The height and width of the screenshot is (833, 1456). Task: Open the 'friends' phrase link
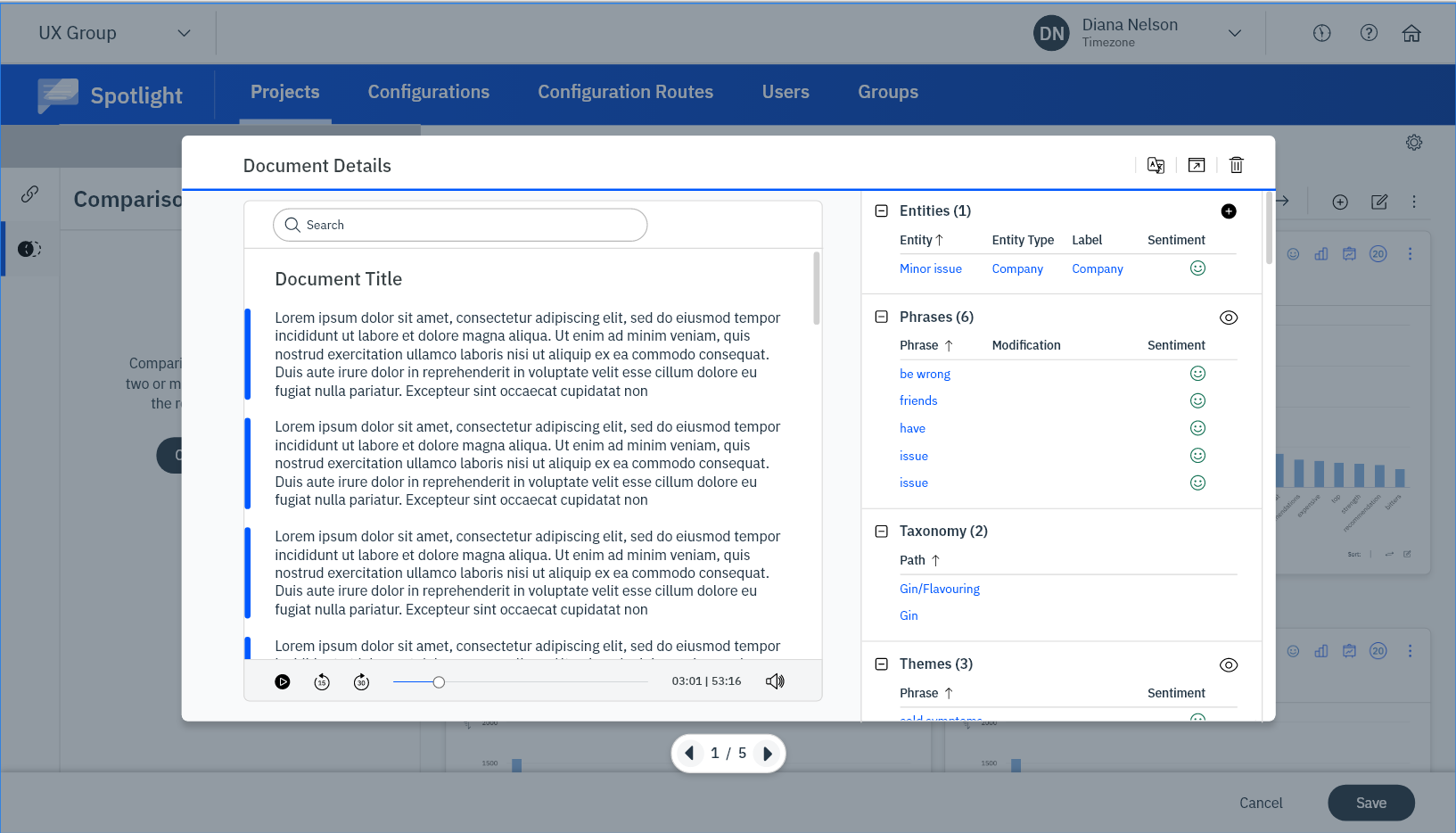(918, 401)
